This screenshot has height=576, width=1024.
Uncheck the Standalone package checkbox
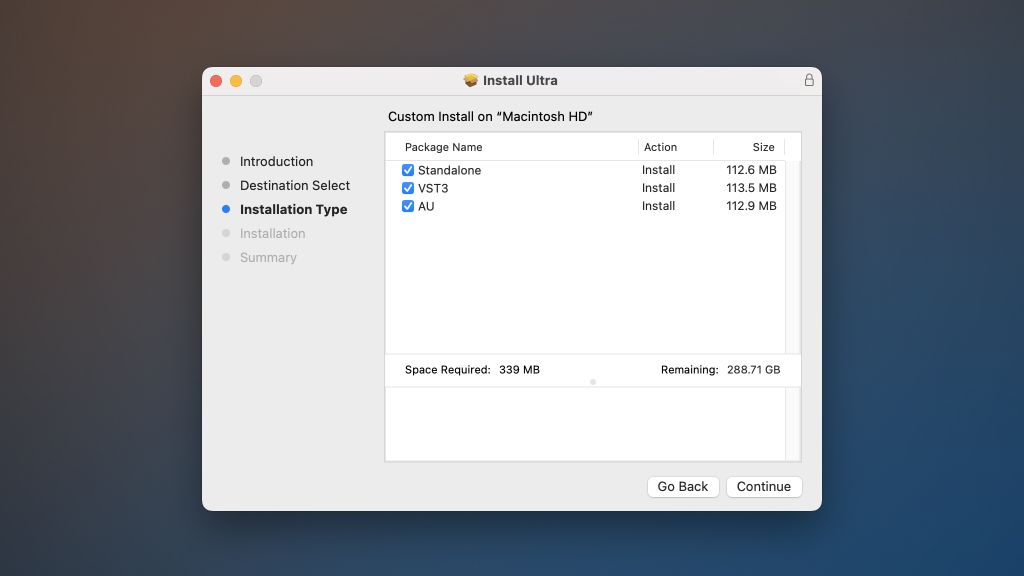[x=408, y=170]
